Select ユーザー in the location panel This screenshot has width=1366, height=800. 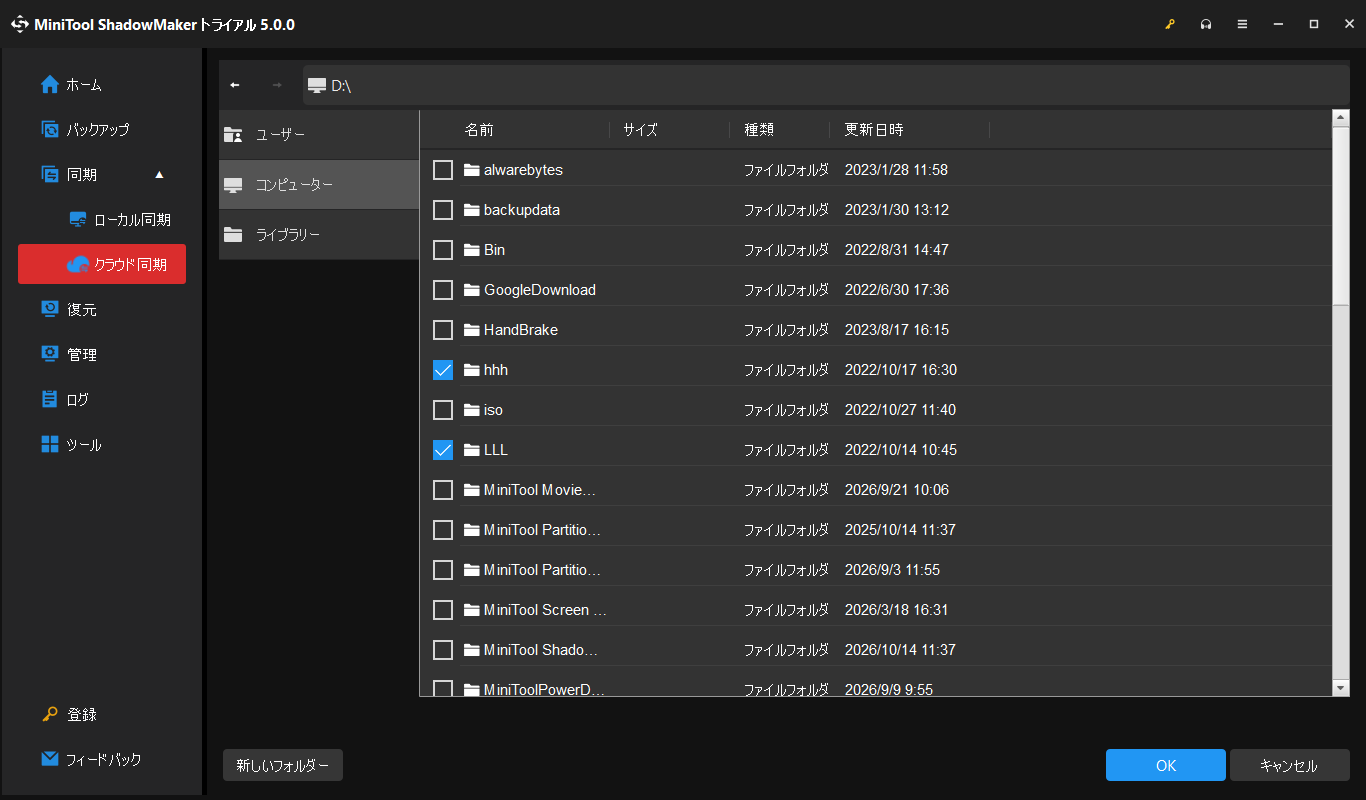pos(319,135)
